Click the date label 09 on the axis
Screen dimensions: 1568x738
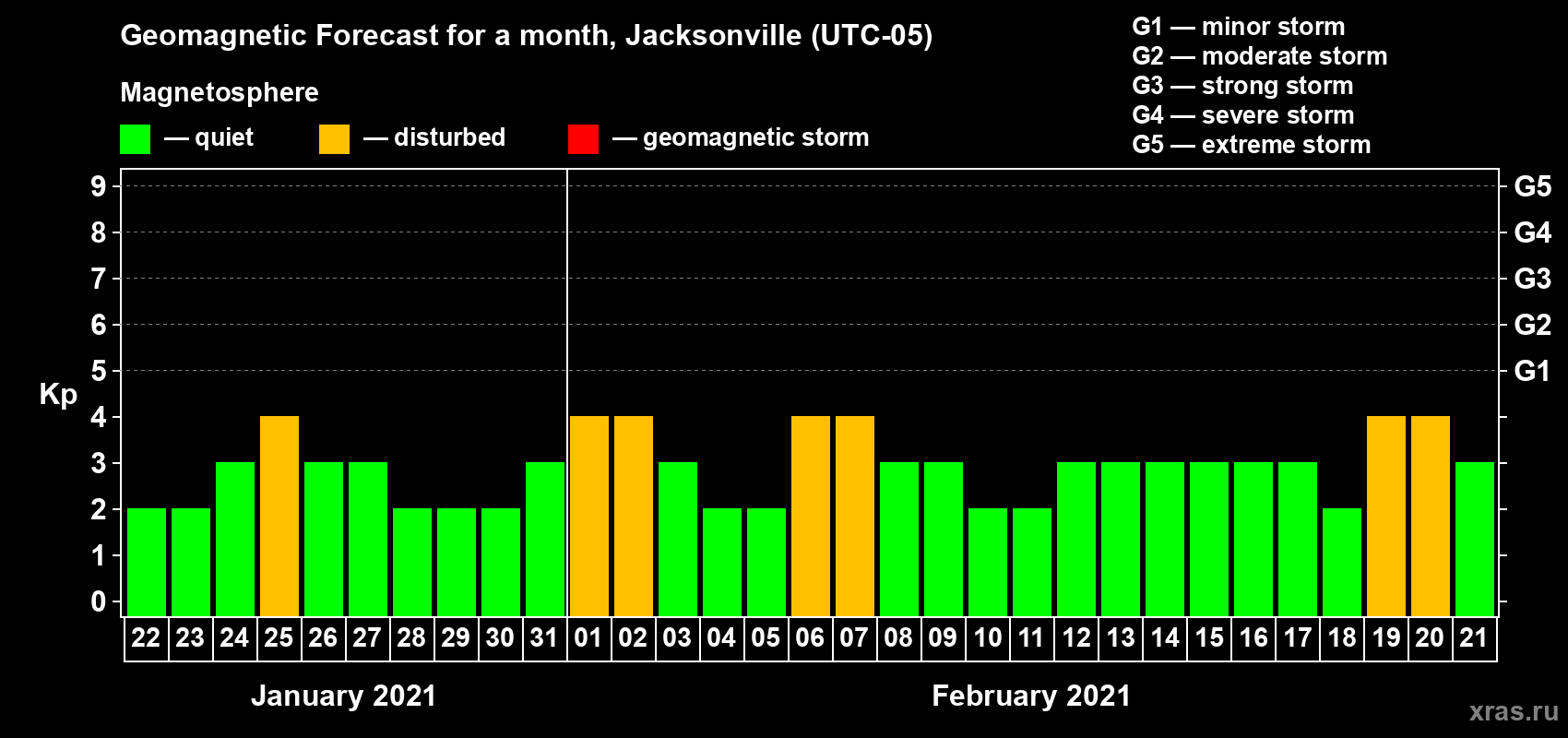pos(943,638)
